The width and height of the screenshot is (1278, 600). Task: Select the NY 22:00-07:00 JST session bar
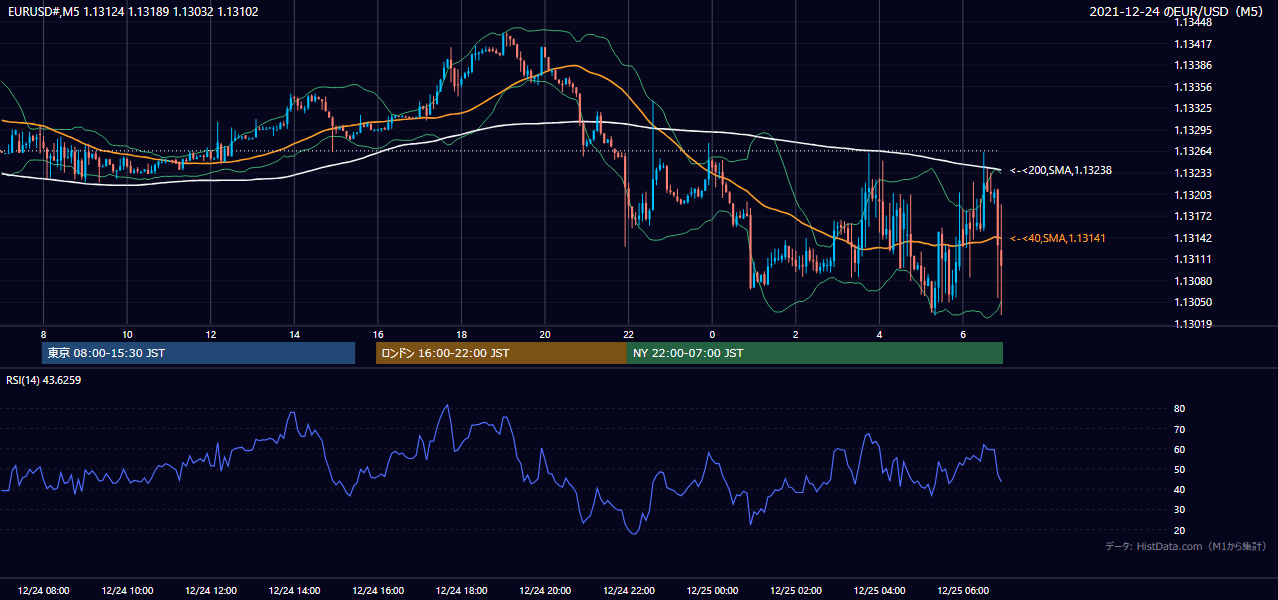(815, 353)
